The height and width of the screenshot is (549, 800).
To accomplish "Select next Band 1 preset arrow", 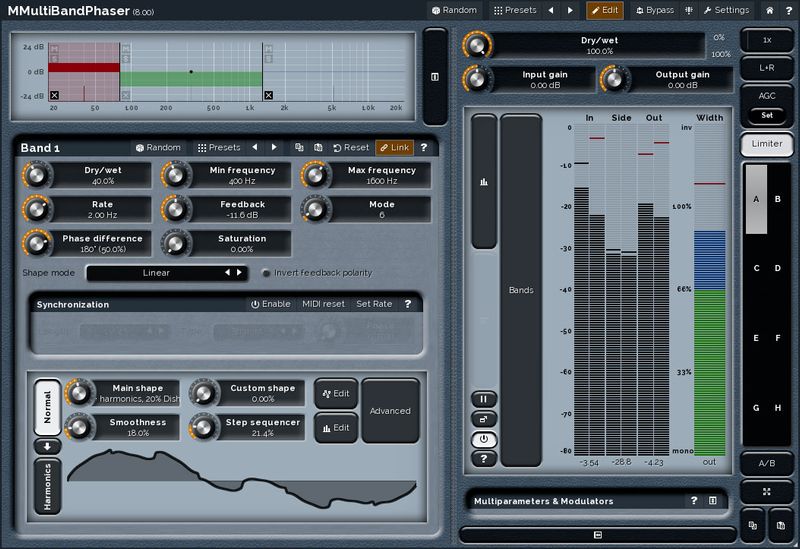I will (274, 147).
